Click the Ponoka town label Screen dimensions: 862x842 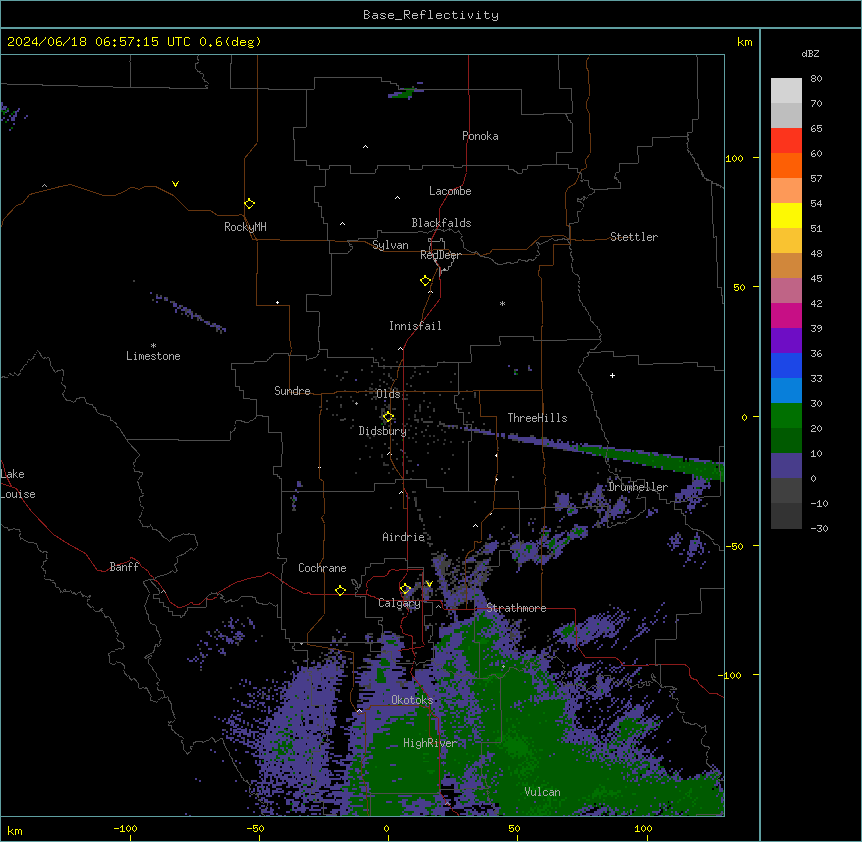pyautogui.click(x=480, y=136)
